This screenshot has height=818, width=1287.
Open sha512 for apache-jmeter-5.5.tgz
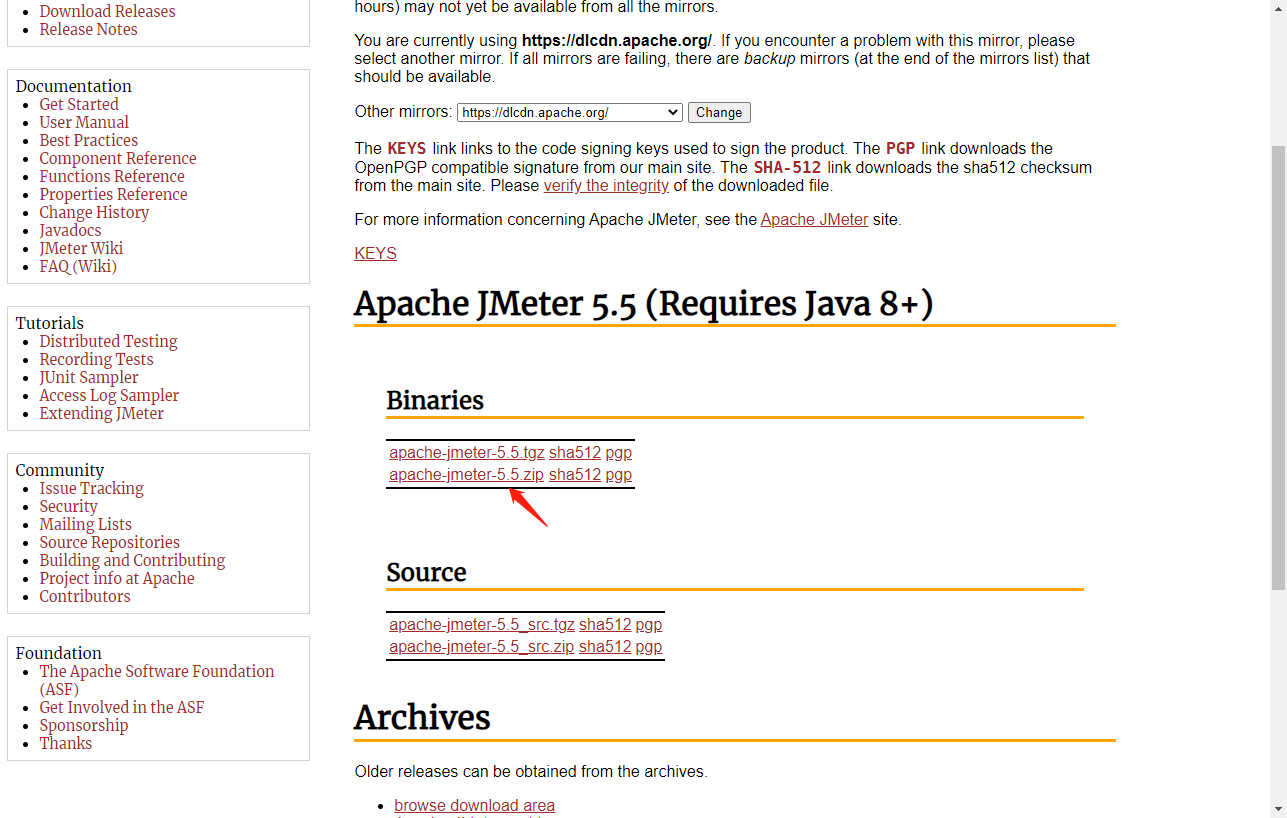pyautogui.click(x=575, y=452)
